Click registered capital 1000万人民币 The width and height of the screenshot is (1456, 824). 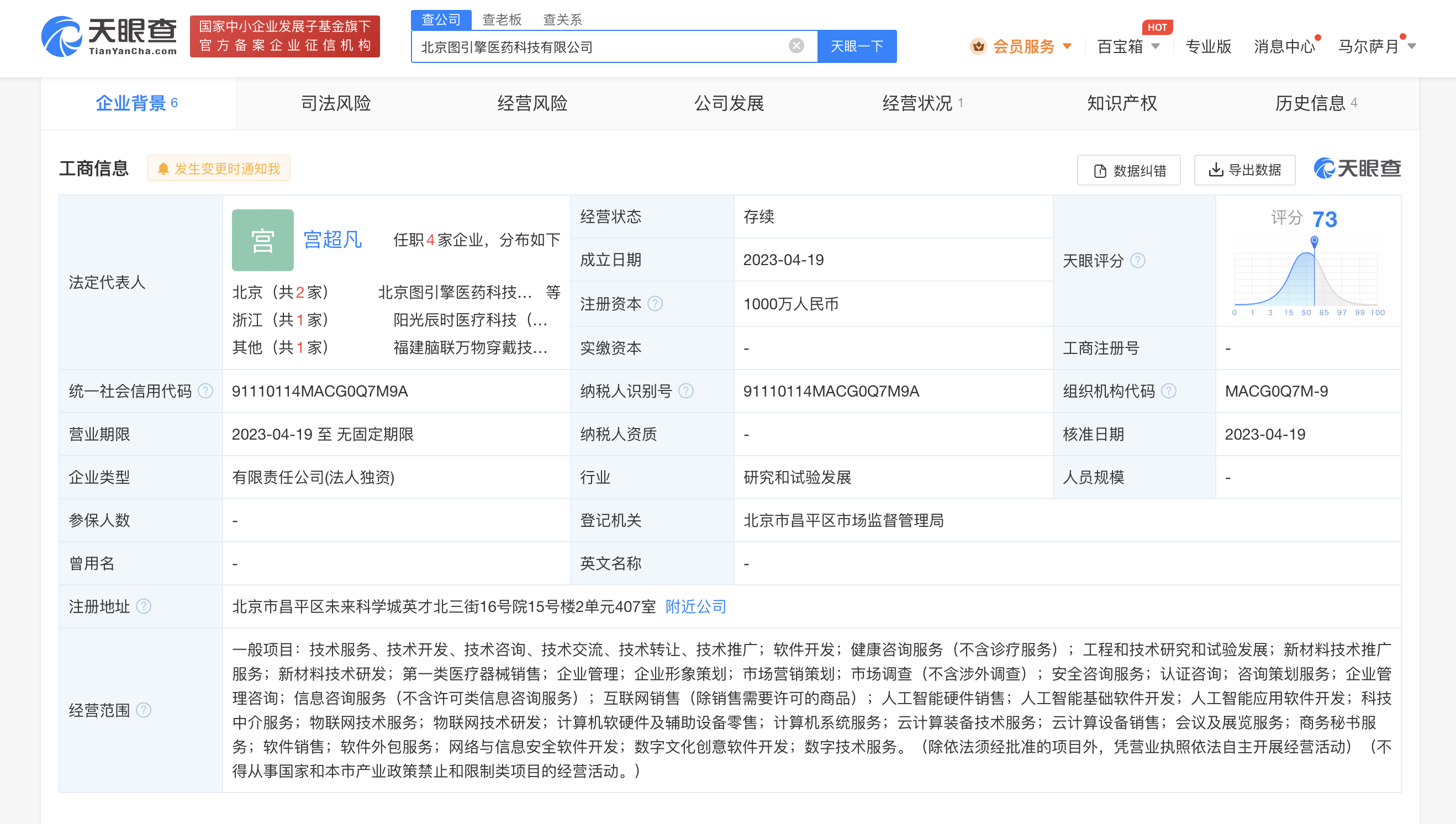pos(790,304)
